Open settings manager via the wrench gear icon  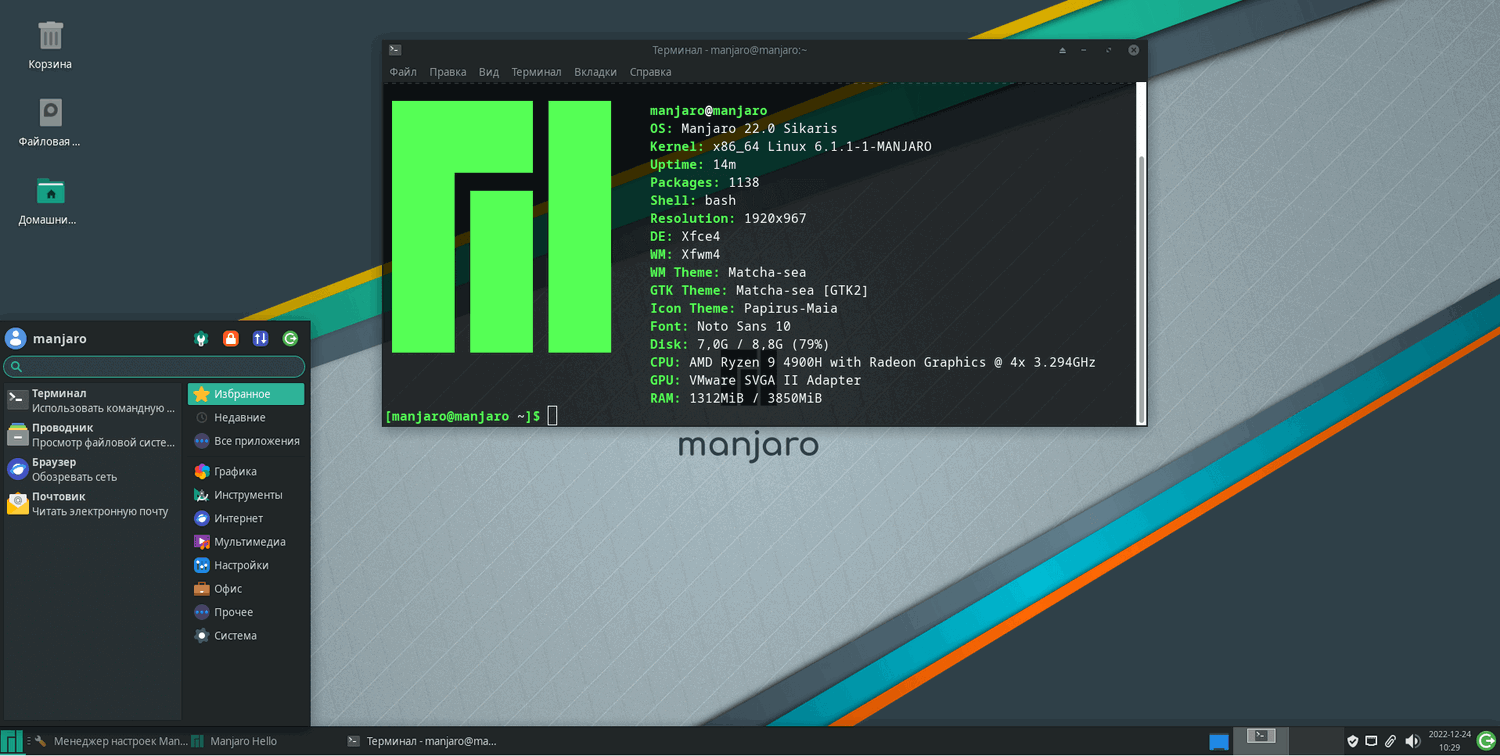(x=201, y=339)
